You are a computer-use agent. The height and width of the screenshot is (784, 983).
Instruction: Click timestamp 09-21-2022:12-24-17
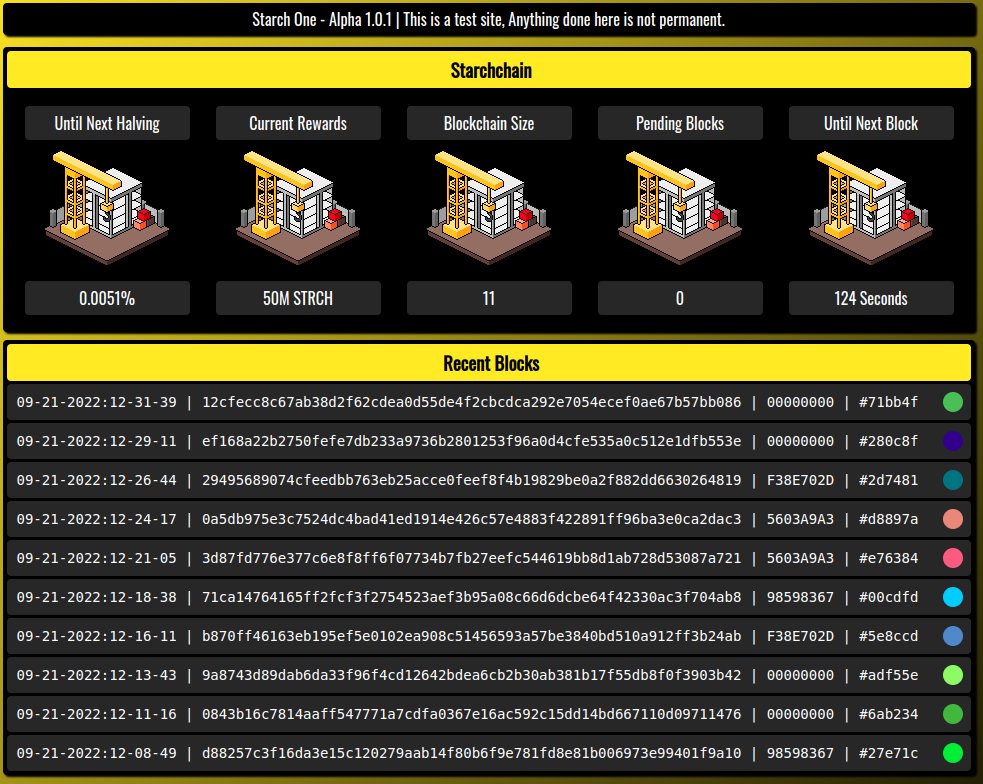coord(97,519)
